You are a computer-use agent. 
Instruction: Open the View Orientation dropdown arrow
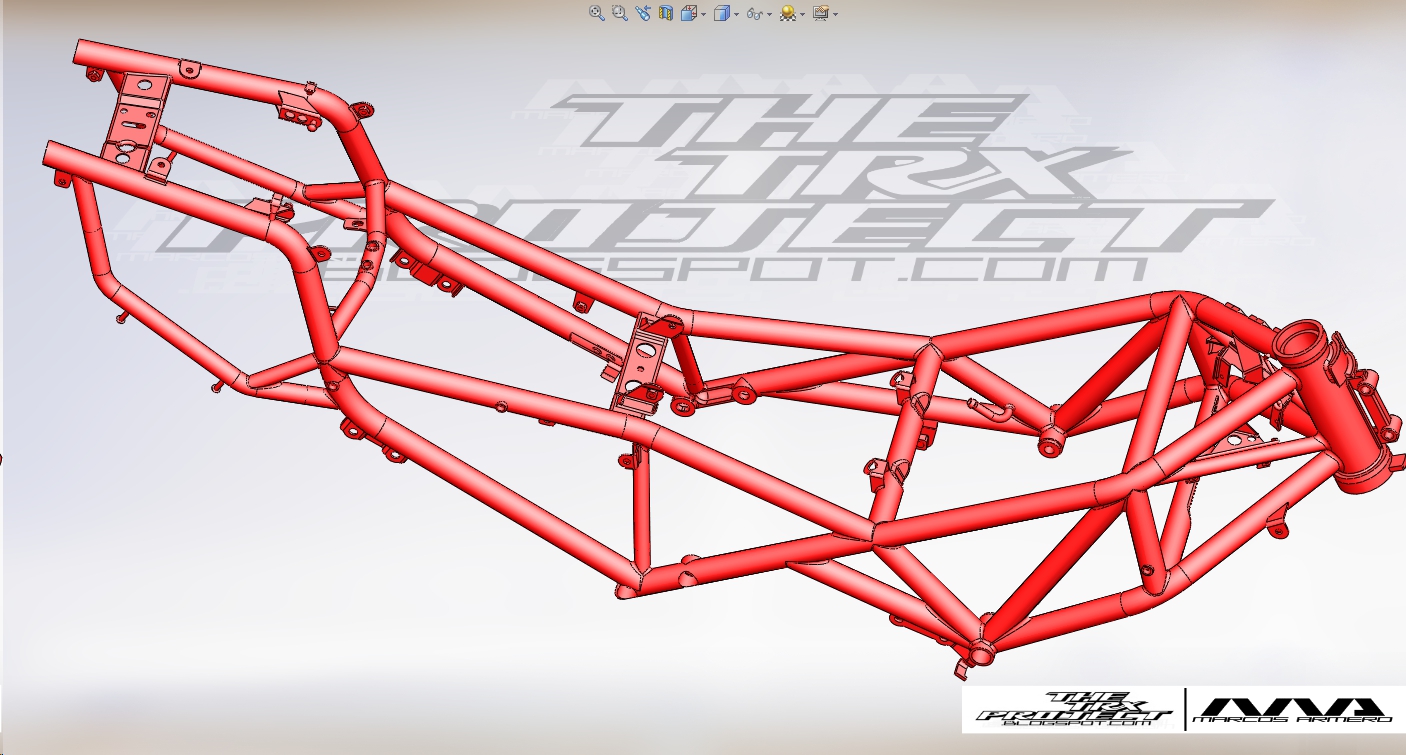(x=704, y=14)
